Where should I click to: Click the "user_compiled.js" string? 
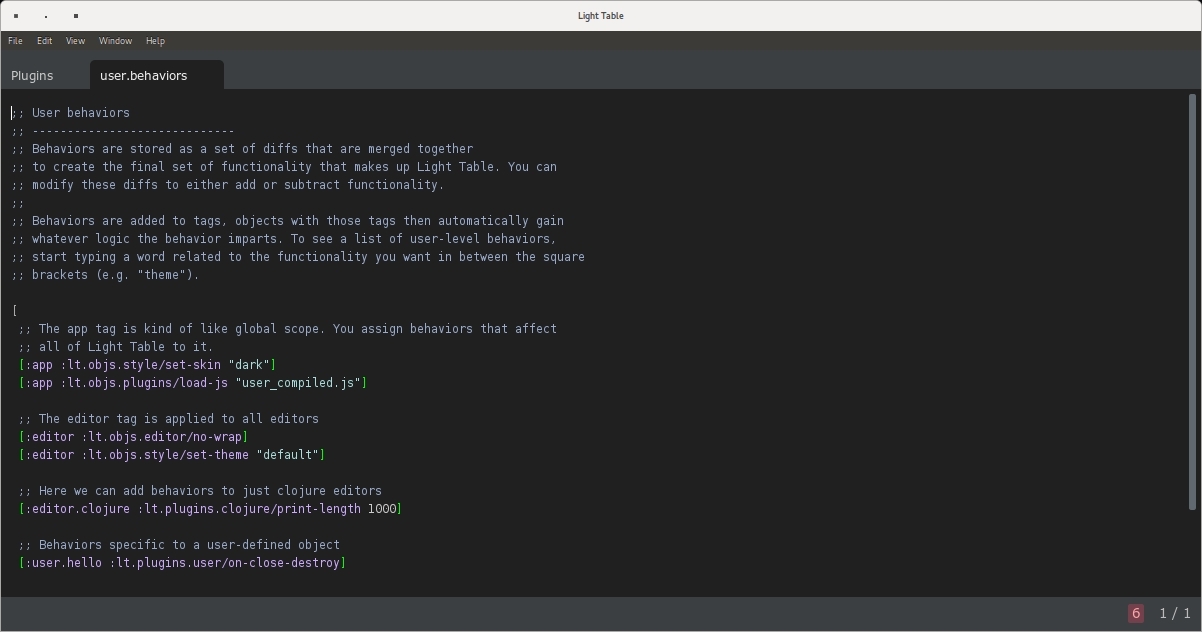[298, 383]
